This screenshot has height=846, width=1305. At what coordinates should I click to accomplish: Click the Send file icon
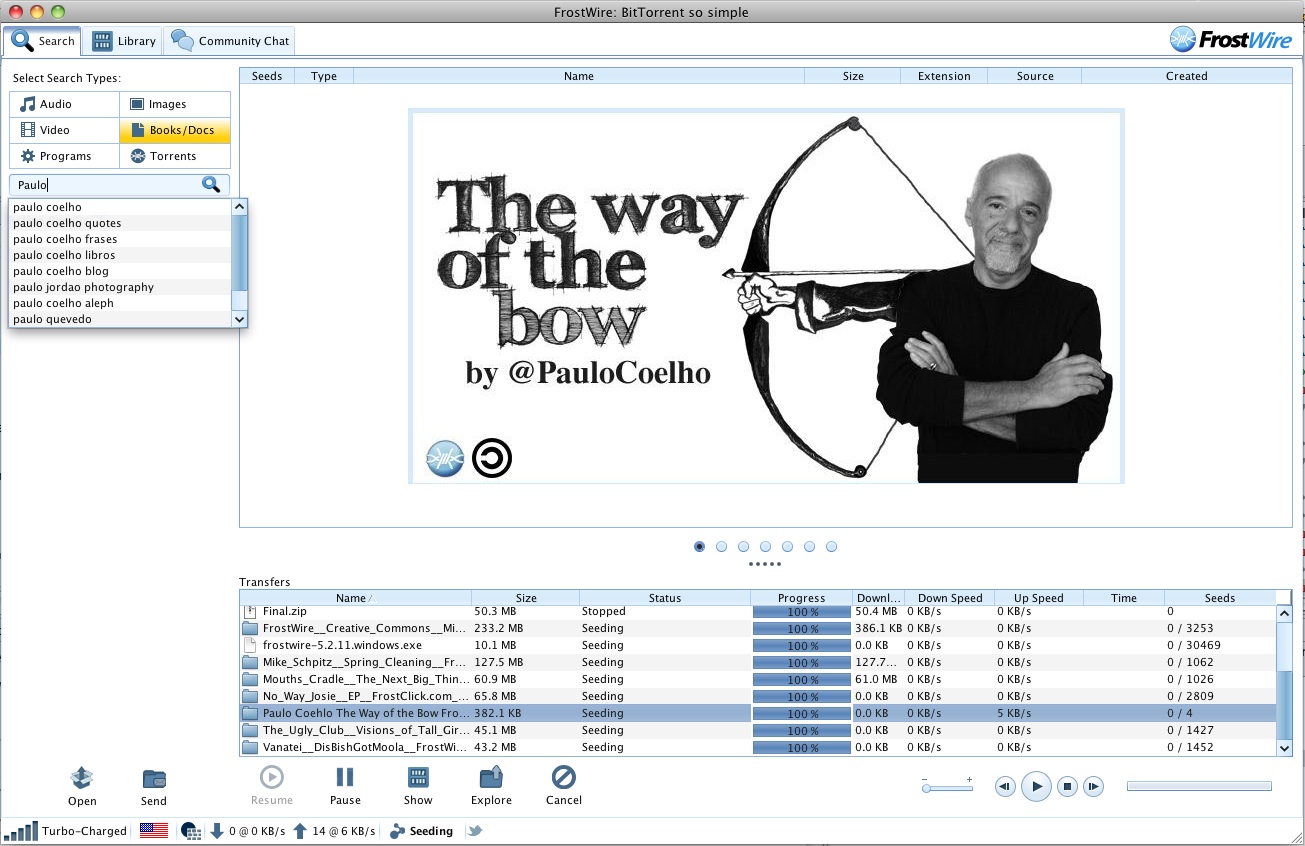(154, 778)
